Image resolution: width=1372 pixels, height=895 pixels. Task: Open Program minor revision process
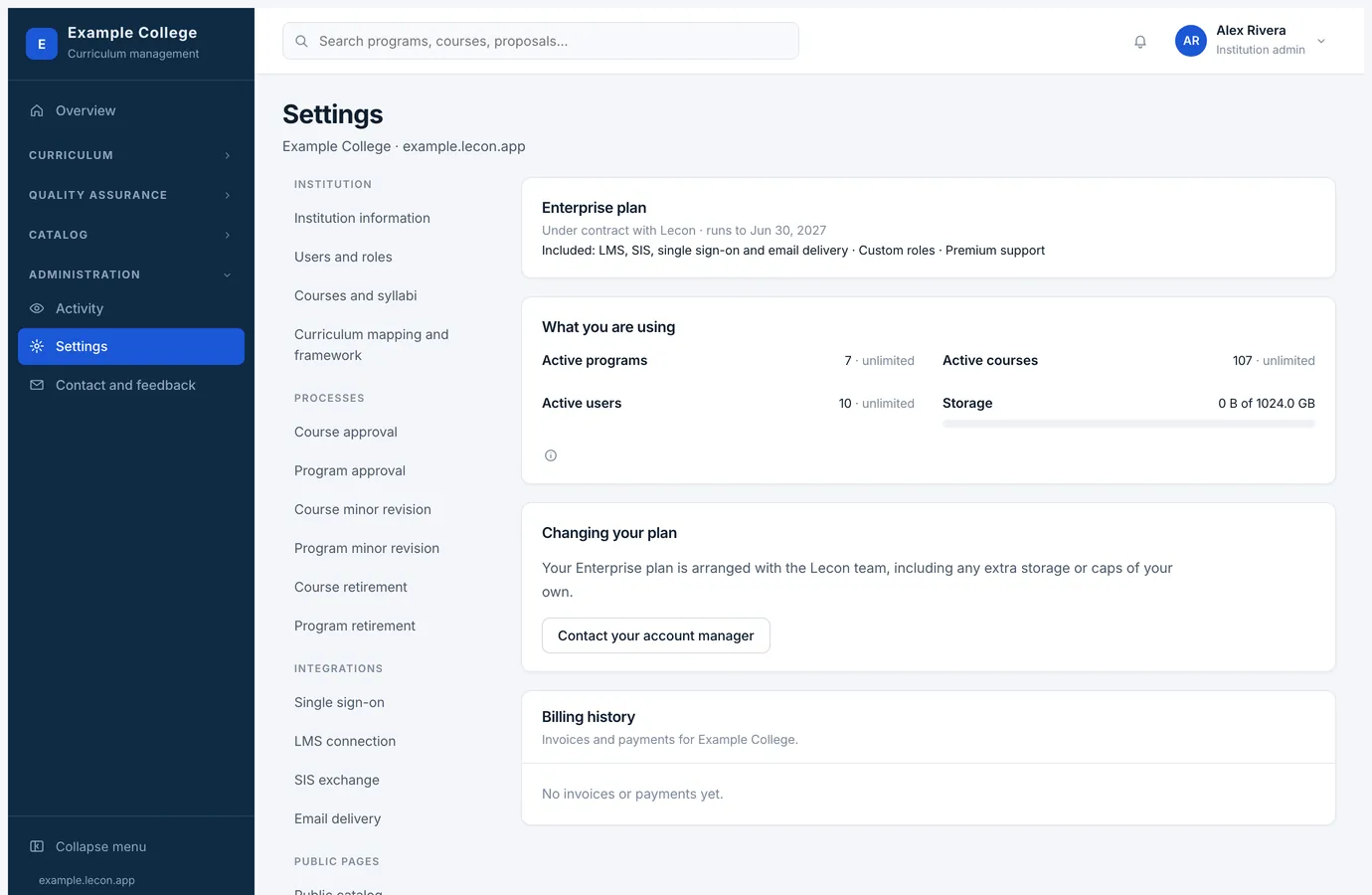[367, 548]
